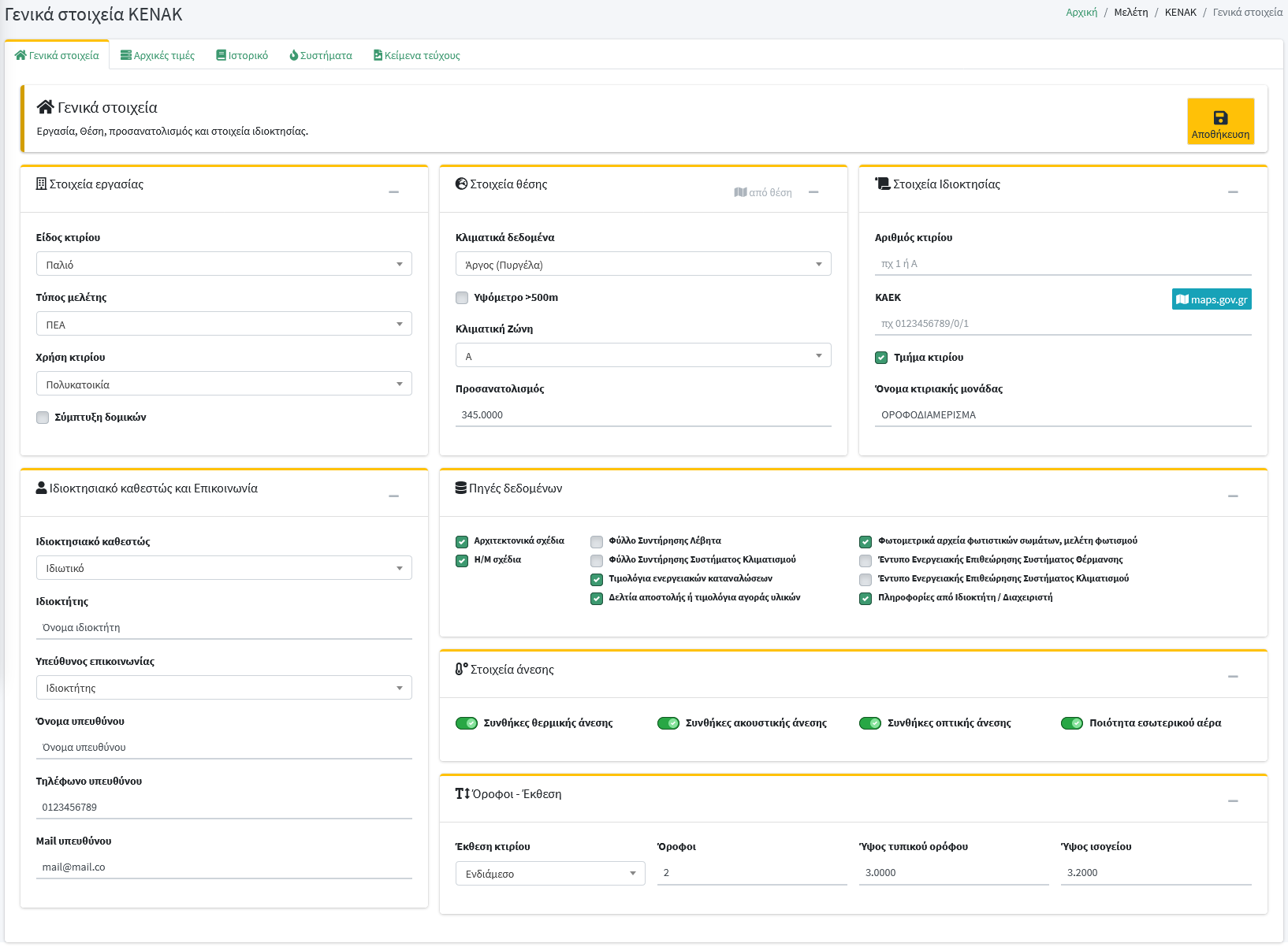This screenshot has width=1288, height=947.
Task: Open the Ιστορικό tab
Action: (242, 55)
